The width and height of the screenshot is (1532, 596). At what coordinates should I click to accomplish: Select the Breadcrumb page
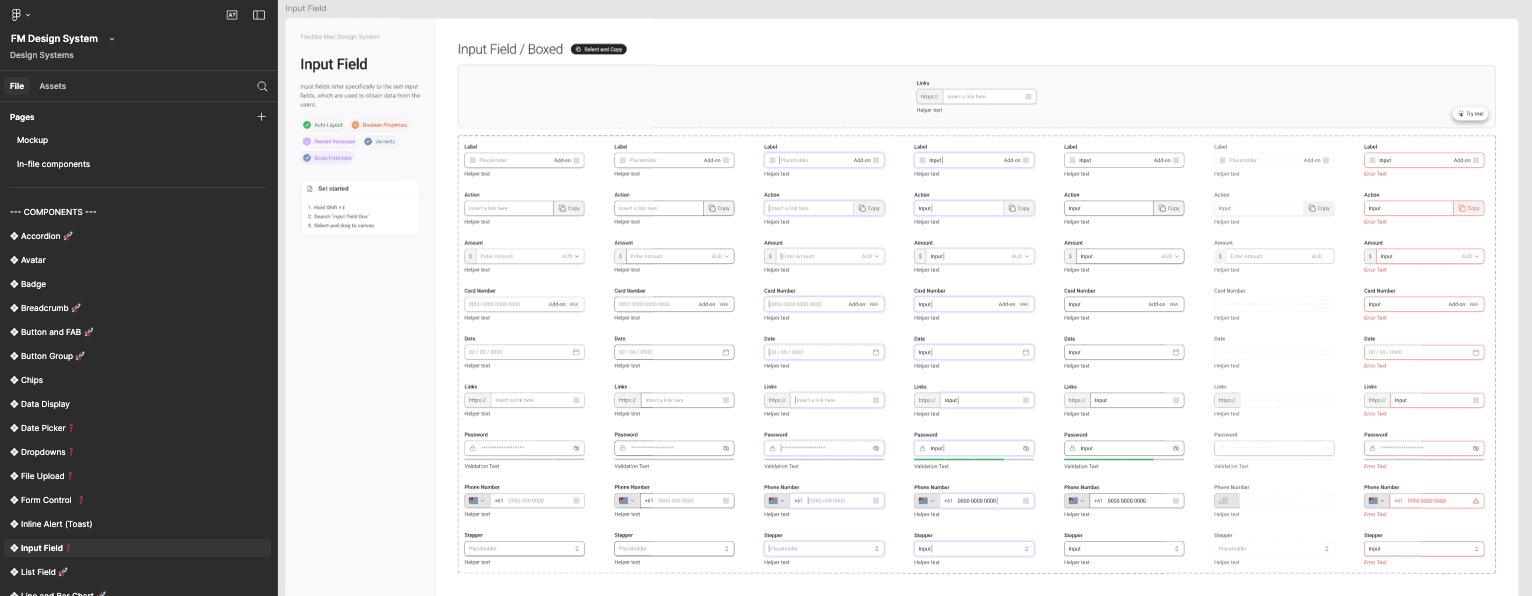tap(138, 308)
